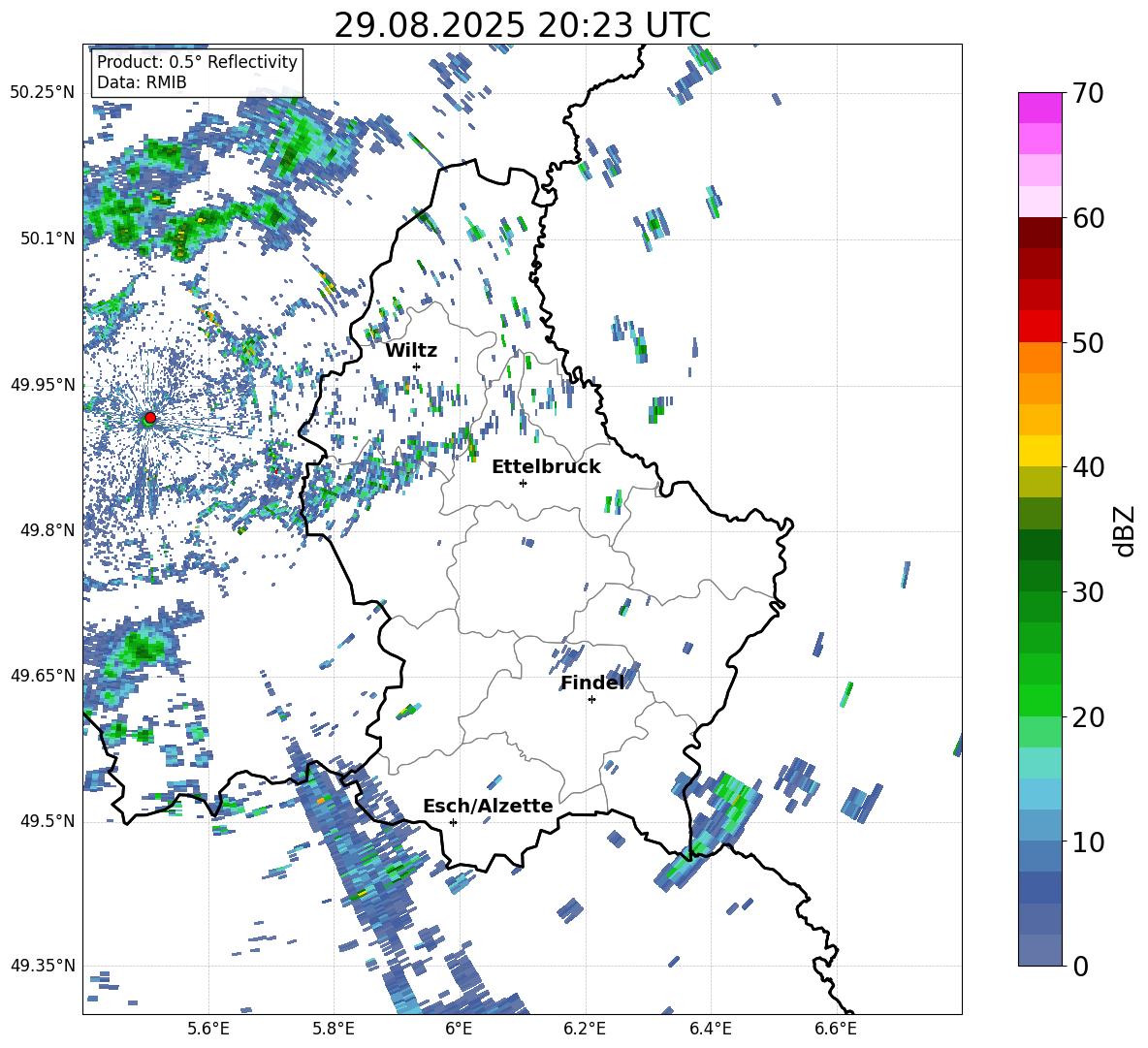
Task: Click the longitude label 6°E
Action: coord(459,1029)
